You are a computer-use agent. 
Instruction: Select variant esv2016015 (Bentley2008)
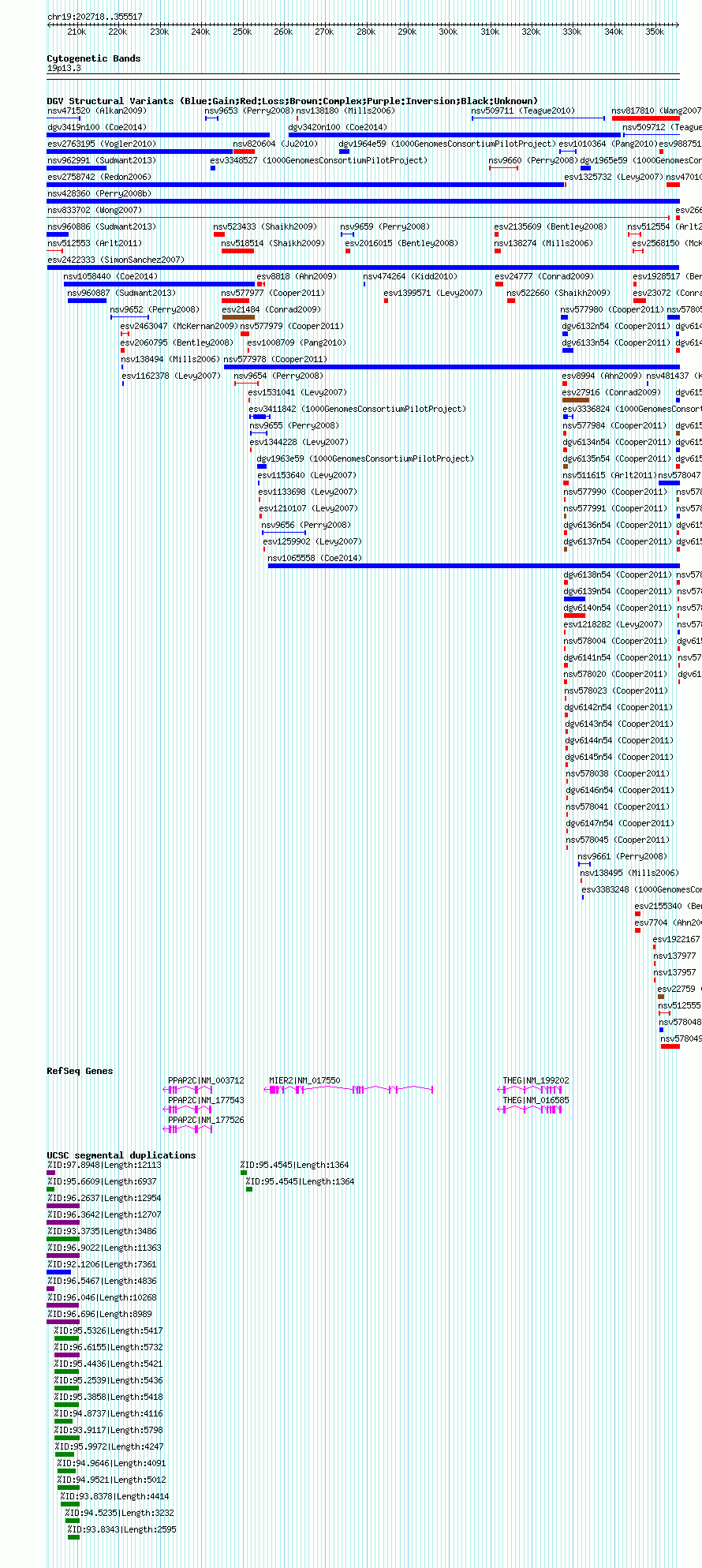tap(401, 243)
